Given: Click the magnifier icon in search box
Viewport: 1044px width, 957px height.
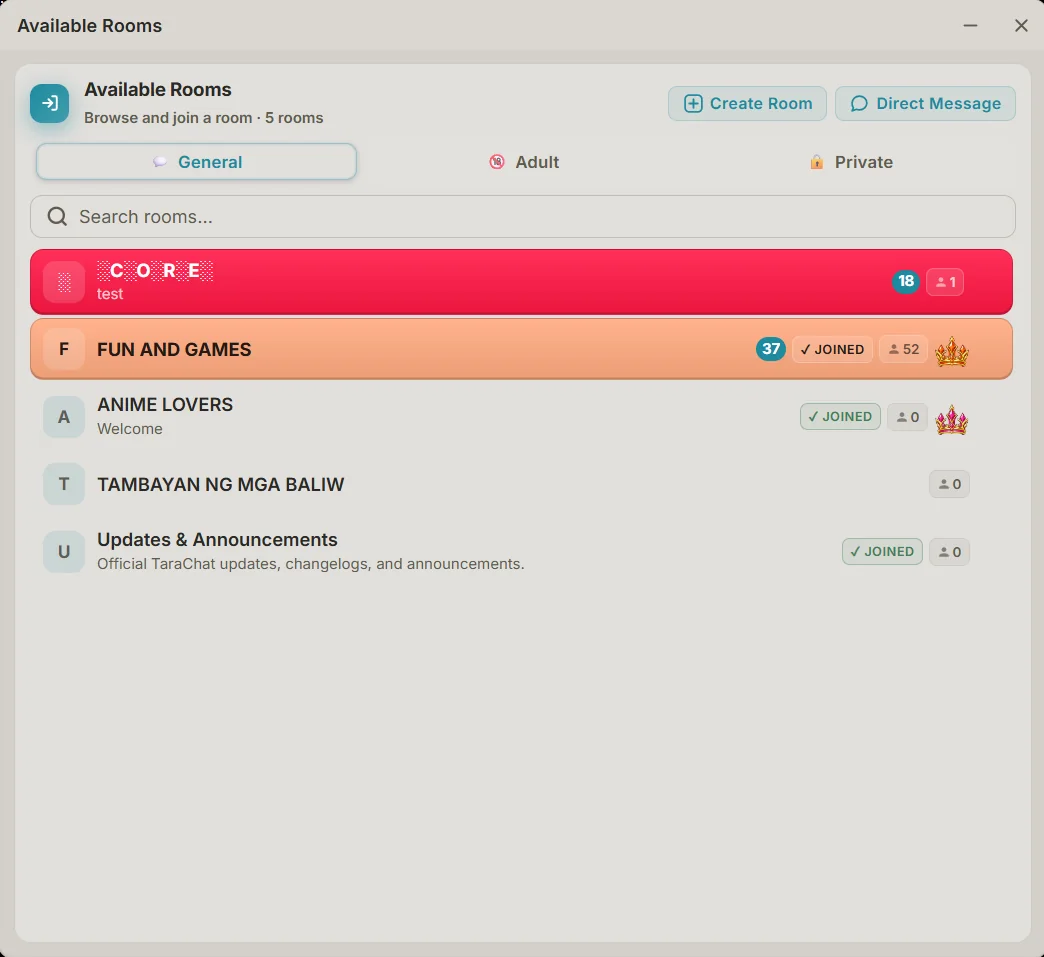Looking at the screenshot, I should point(57,216).
